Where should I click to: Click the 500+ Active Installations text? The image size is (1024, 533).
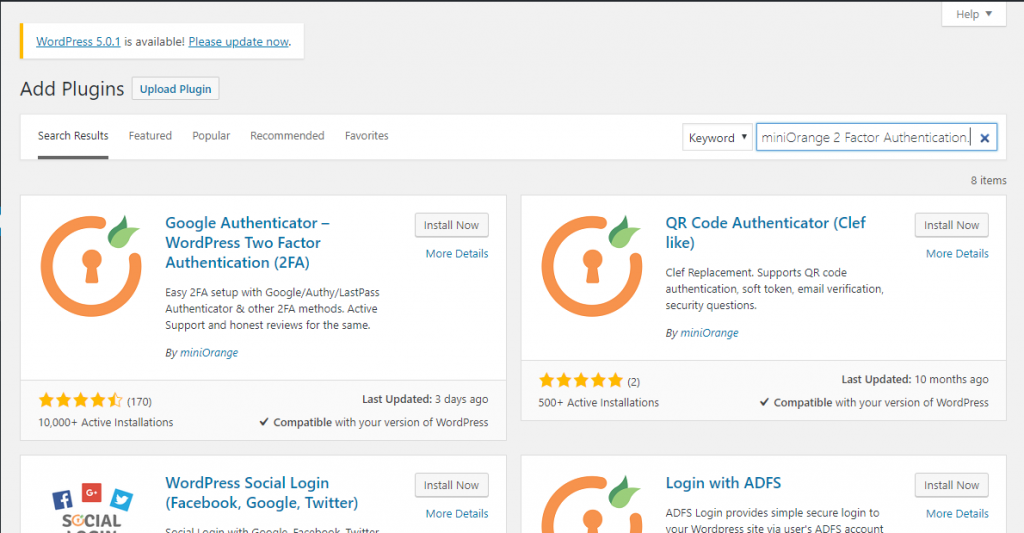(x=599, y=402)
